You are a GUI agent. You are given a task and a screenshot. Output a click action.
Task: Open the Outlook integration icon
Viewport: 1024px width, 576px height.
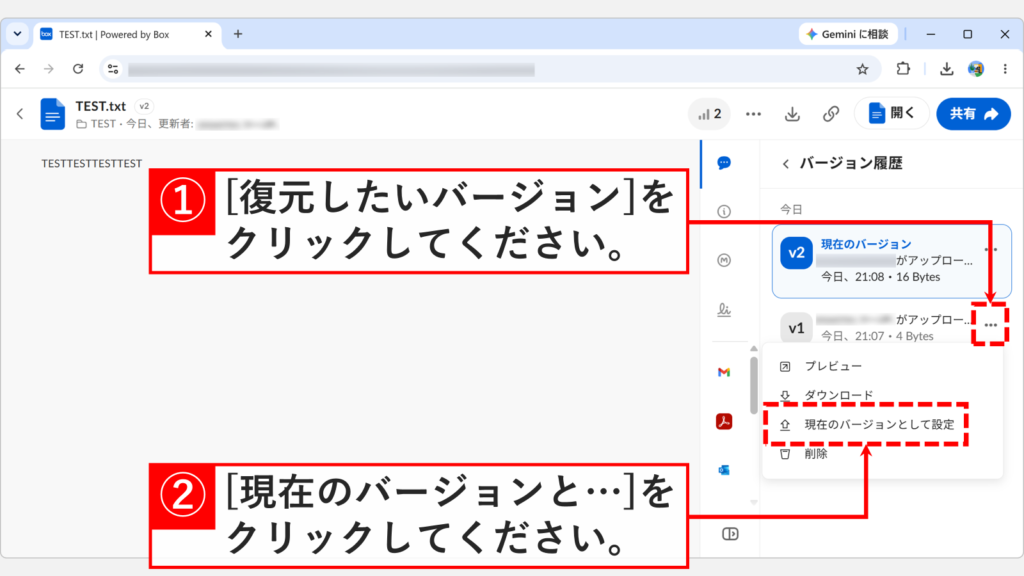[x=724, y=470]
